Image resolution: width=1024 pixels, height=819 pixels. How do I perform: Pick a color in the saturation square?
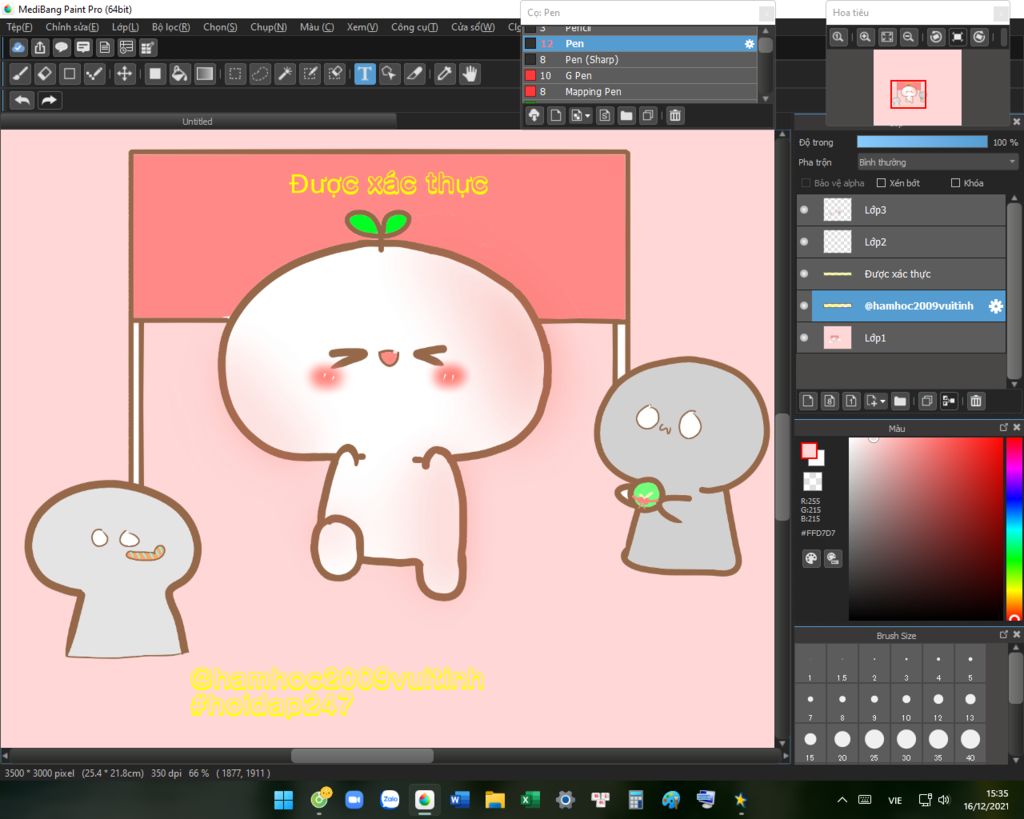(925, 529)
